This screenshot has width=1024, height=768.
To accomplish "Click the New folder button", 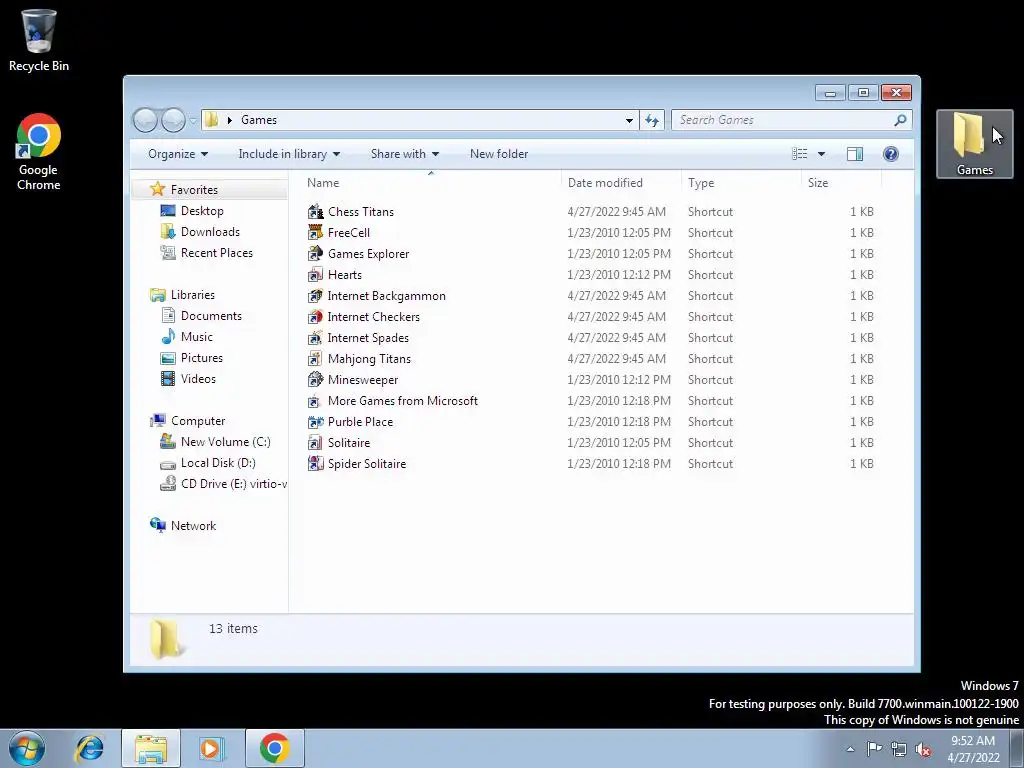I will [499, 153].
